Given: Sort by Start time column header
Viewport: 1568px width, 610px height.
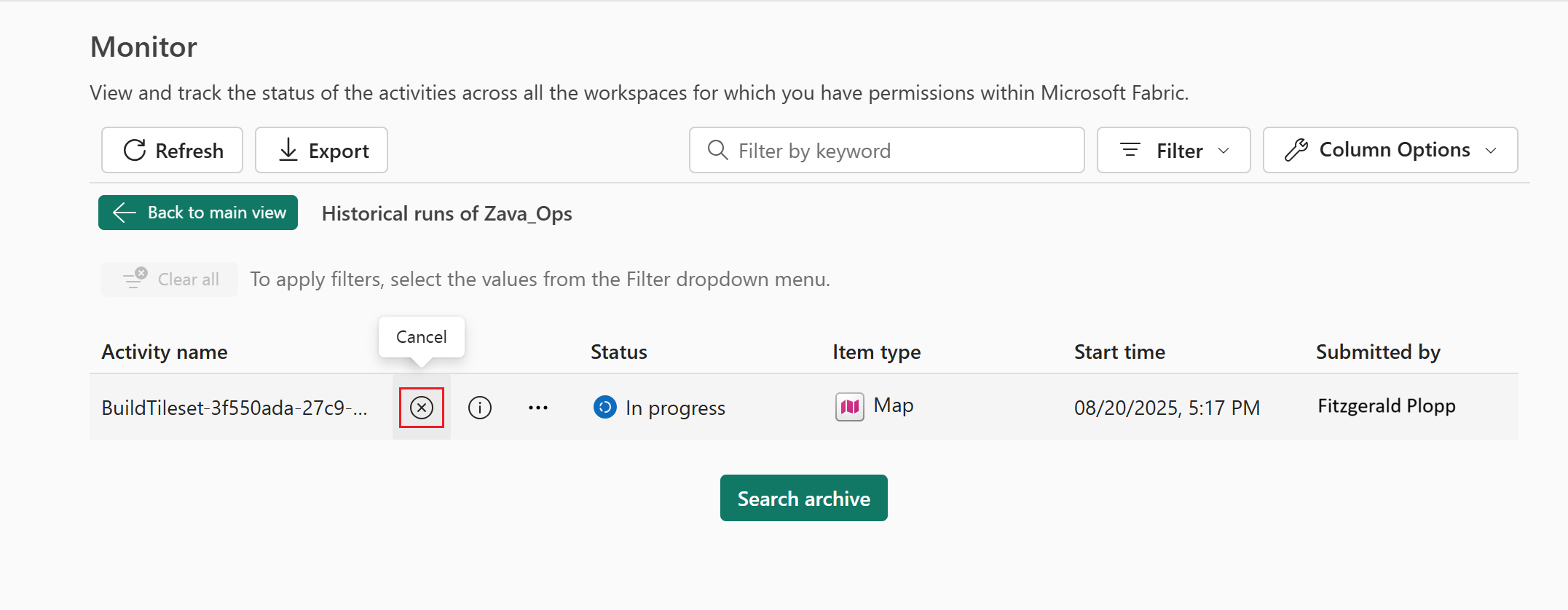Looking at the screenshot, I should (x=1119, y=352).
